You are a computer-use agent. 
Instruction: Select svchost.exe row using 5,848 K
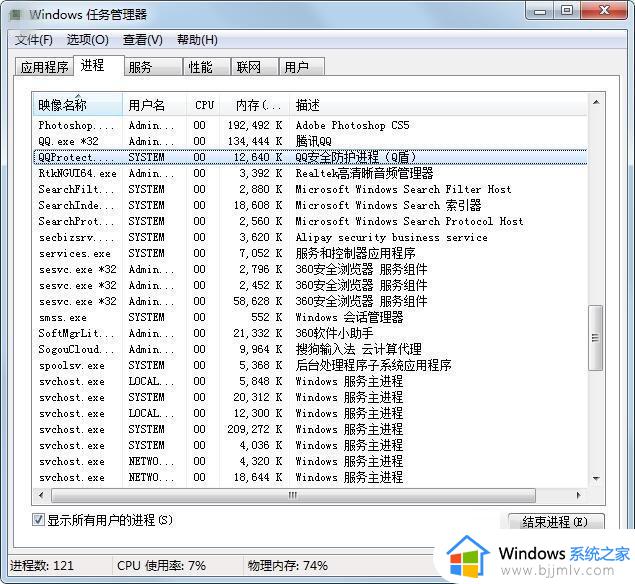(310, 381)
